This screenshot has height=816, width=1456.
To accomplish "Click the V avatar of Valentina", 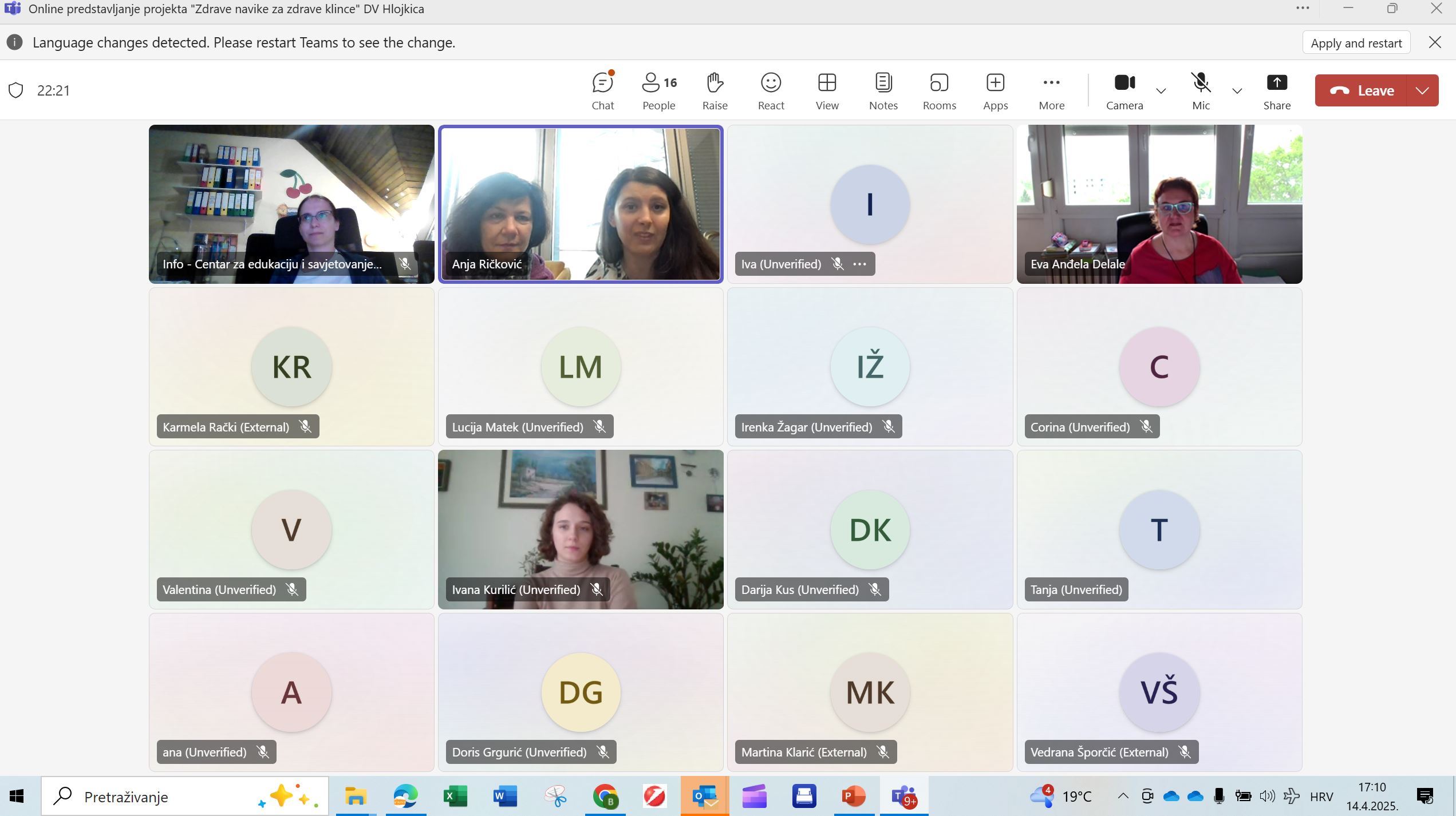I will (x=291, y=529).
